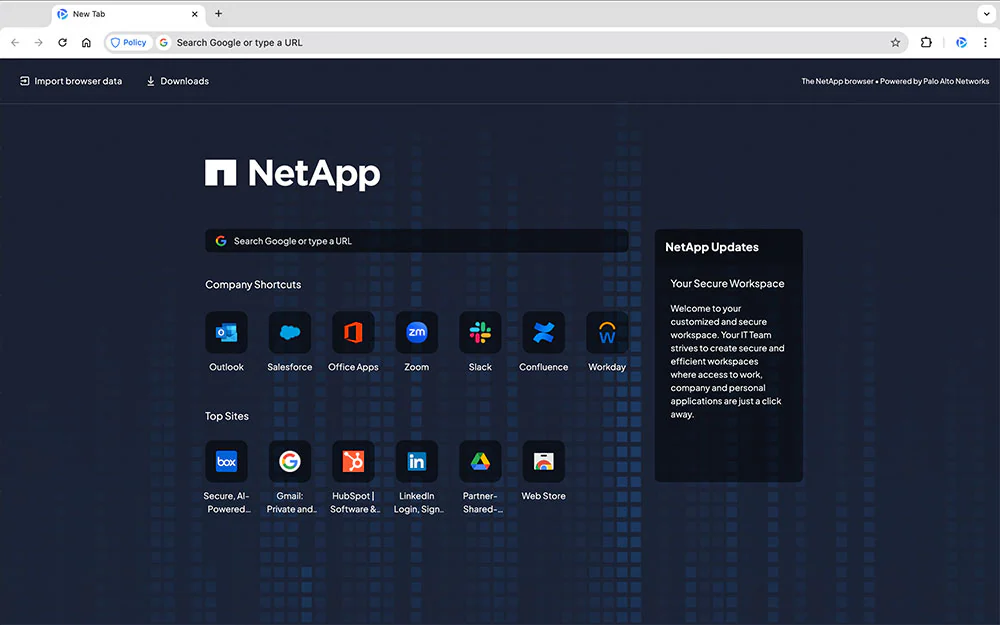The height and width of the screenshot is (625, 1000).
Task: Click the Policy badge in address bar
Action: [128, 43]
